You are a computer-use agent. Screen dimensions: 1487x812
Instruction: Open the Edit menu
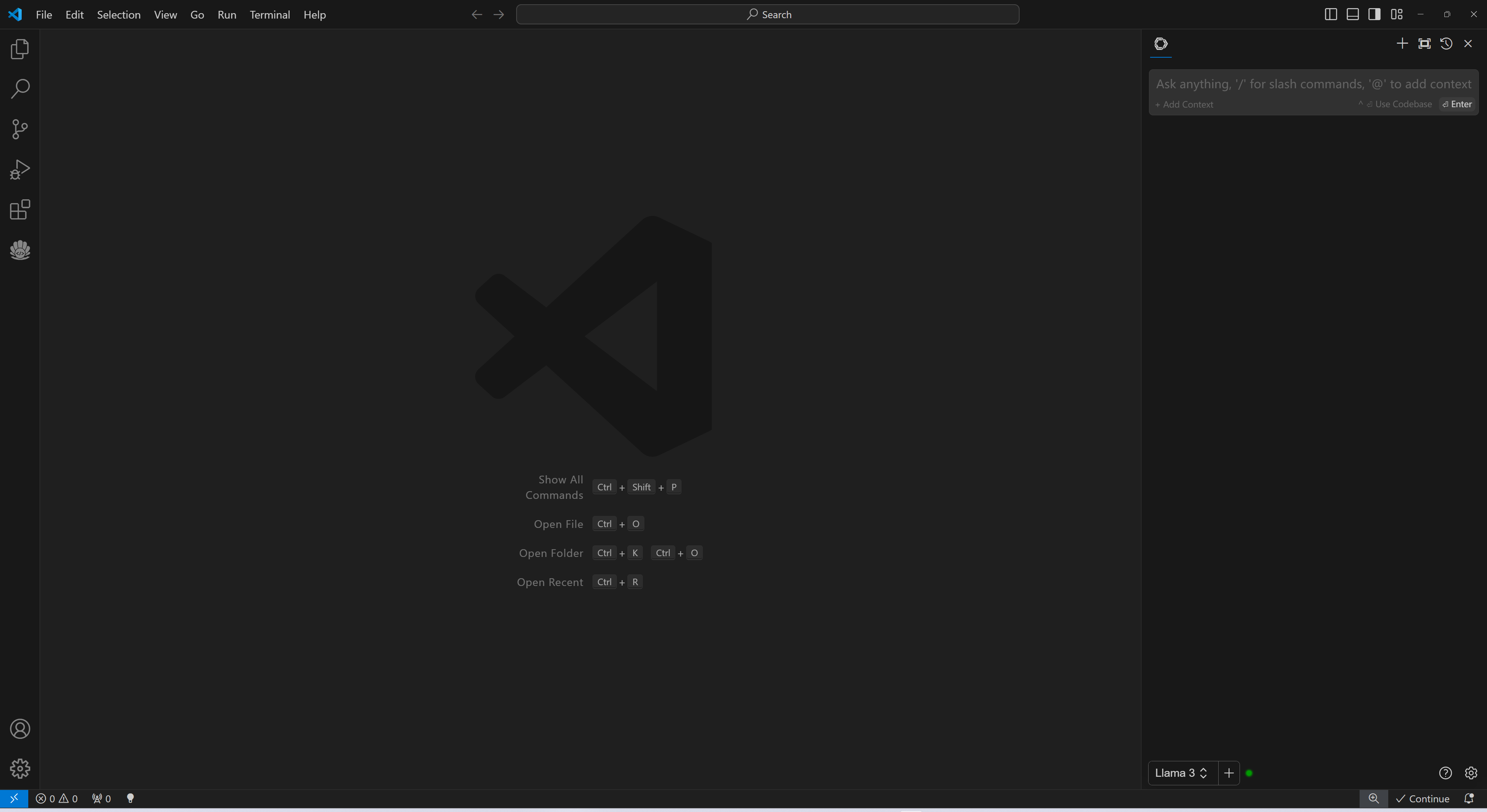pos(74,15)
